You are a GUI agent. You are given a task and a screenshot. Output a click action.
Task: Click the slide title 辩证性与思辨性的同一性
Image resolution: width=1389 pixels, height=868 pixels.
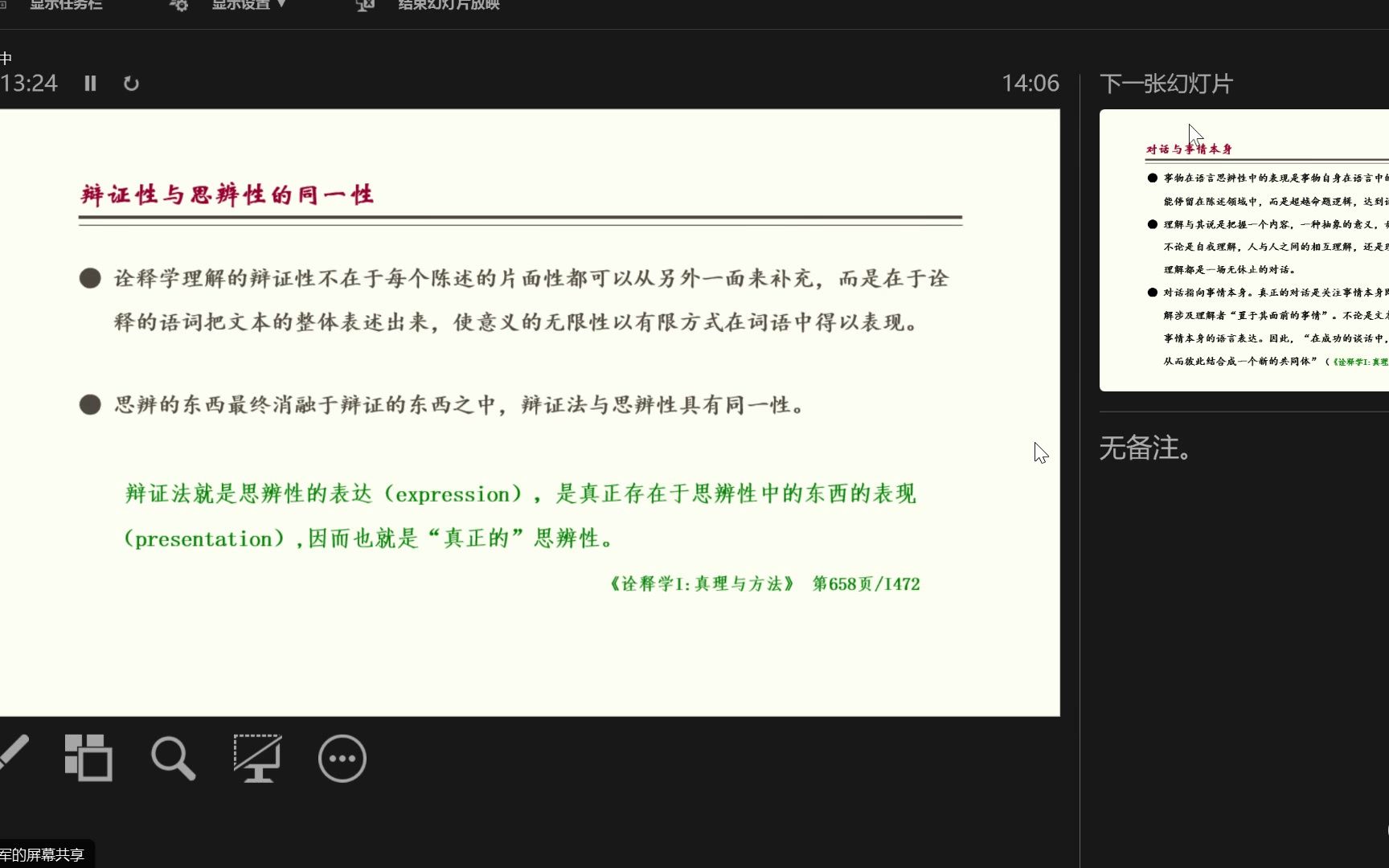[227, 194]
